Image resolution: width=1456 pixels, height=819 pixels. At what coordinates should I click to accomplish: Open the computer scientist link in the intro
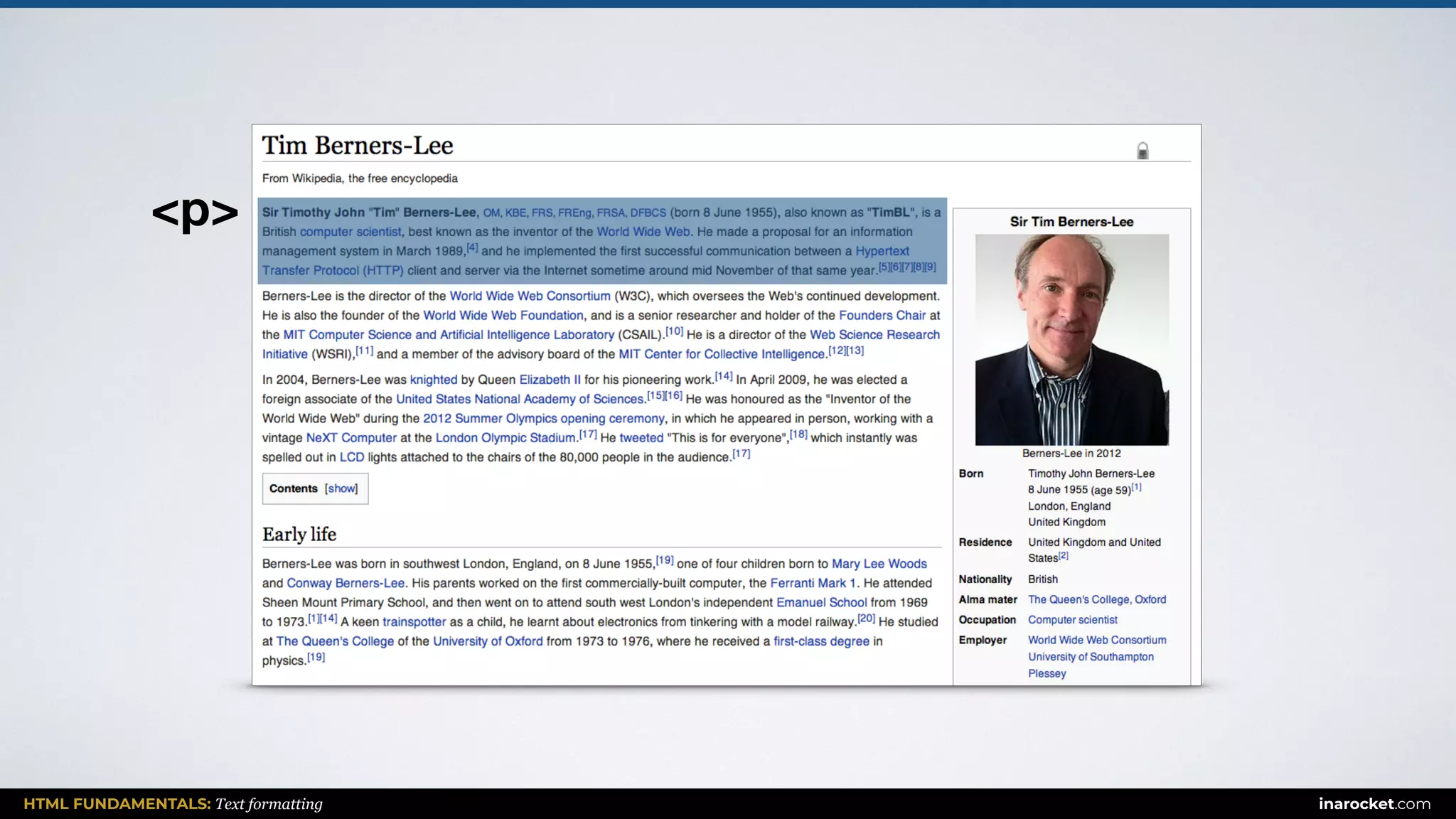point(350,232)
